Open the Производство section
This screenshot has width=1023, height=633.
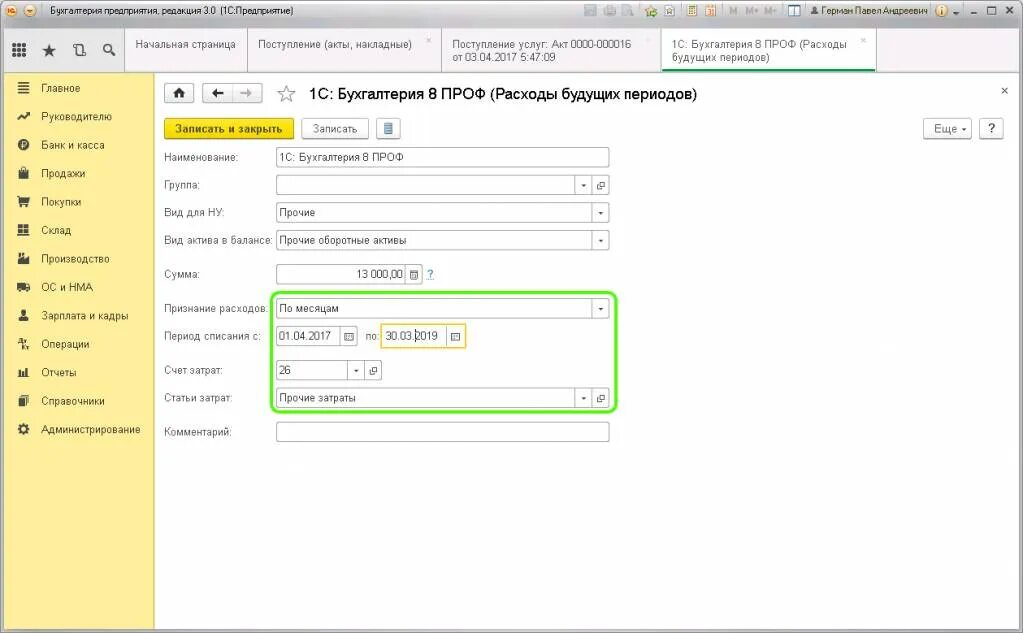coord(75,259)
